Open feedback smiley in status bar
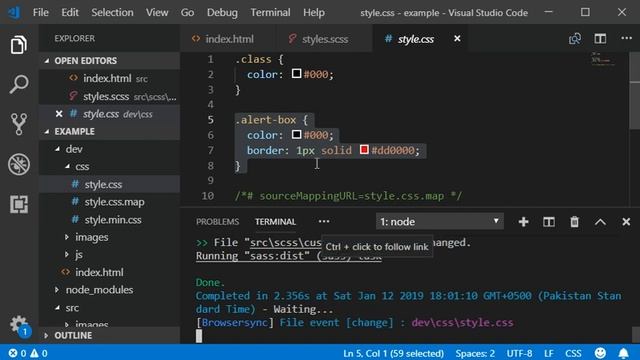Image resolution: width=640 pixels, height=360 pixels. [x=600, y=353]
